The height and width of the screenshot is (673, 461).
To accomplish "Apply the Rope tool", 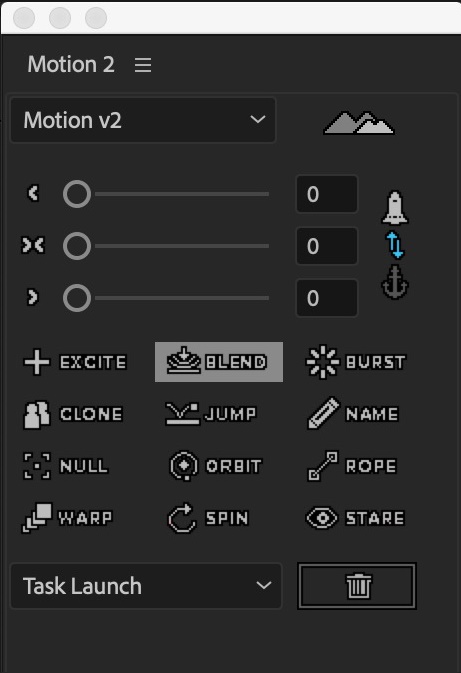I will pos(352,466).
